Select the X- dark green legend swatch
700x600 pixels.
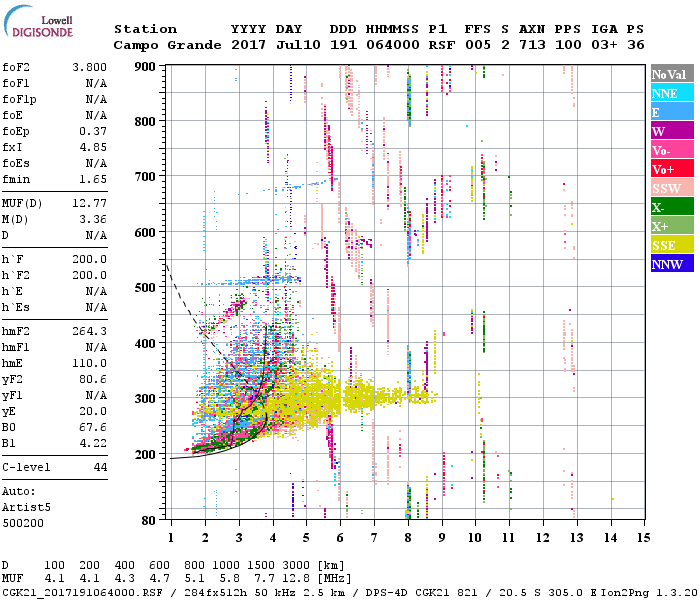coord(672,207)
